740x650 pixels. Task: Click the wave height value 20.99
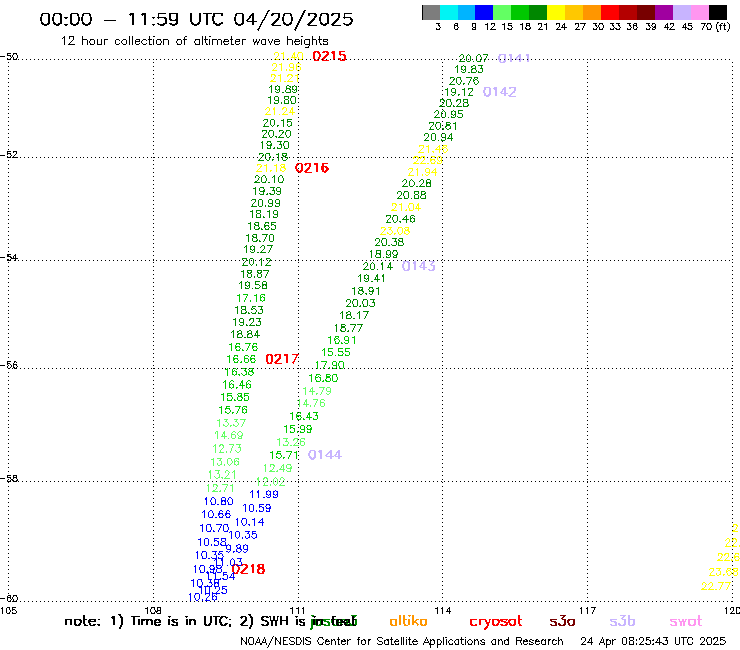266,203
